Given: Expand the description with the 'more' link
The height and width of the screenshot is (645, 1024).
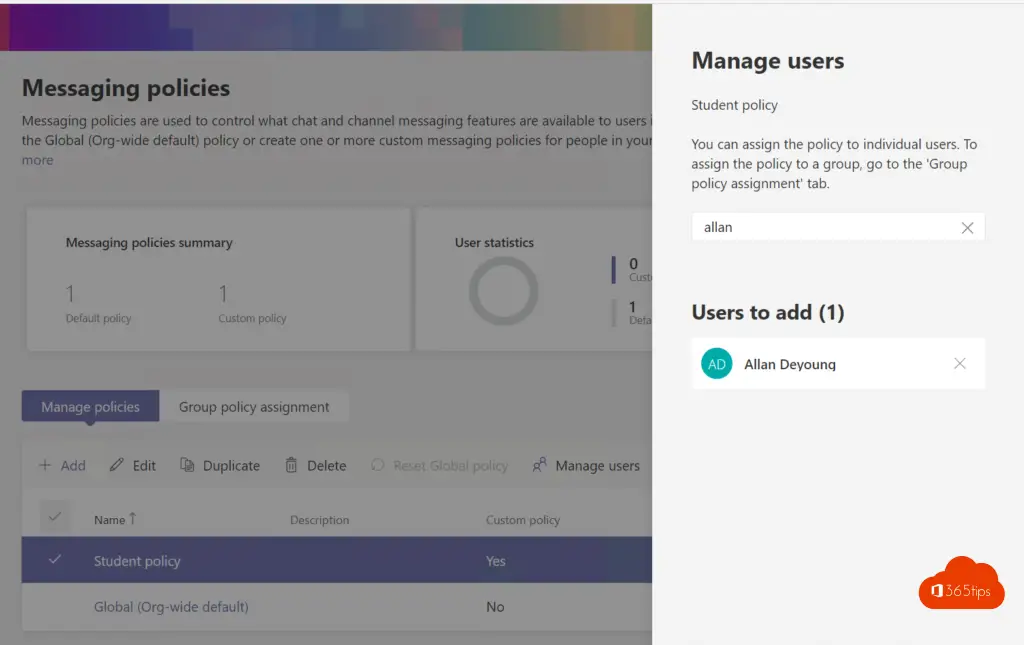Looking at the screenshot, I should (x=38, y=160).
